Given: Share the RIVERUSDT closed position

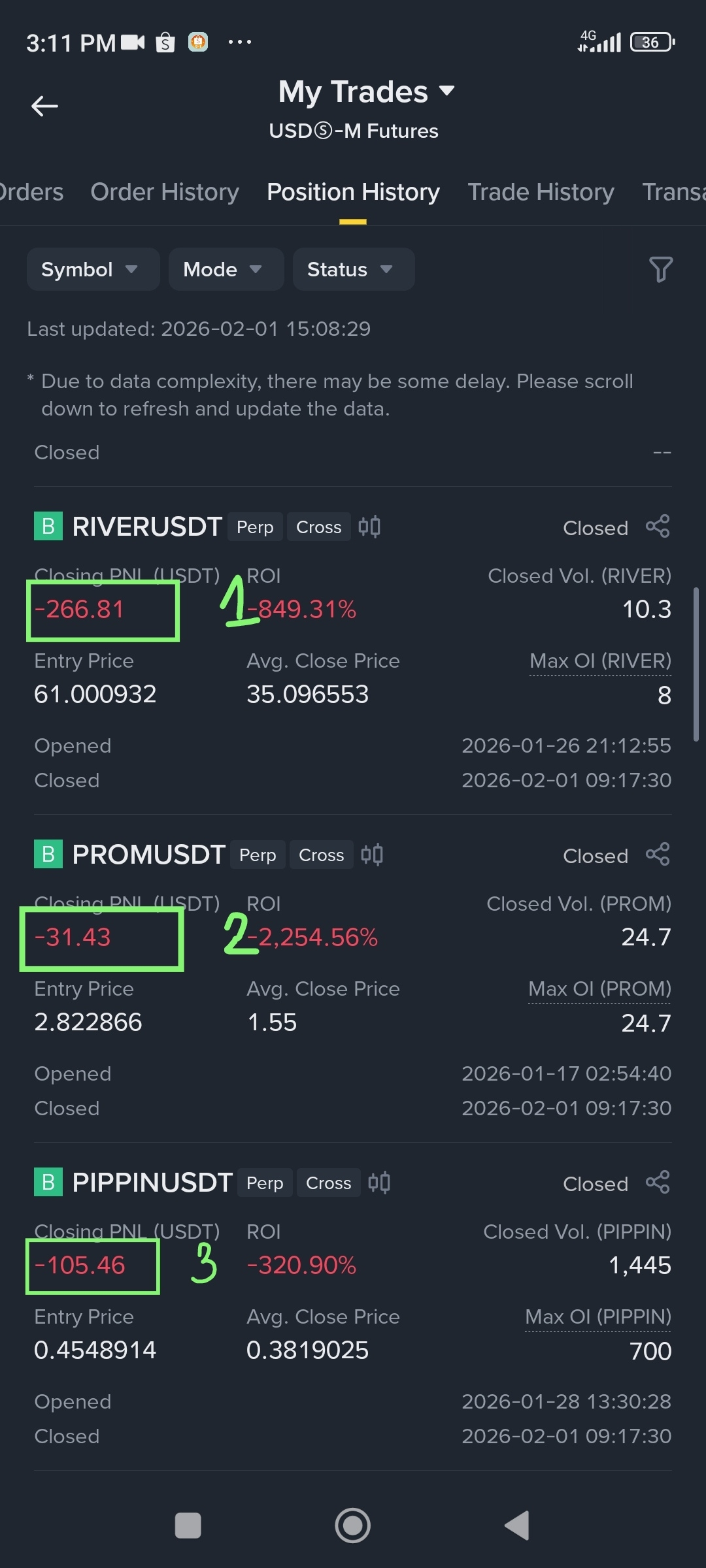Looking at the screenshot, I should coord(658,527).
